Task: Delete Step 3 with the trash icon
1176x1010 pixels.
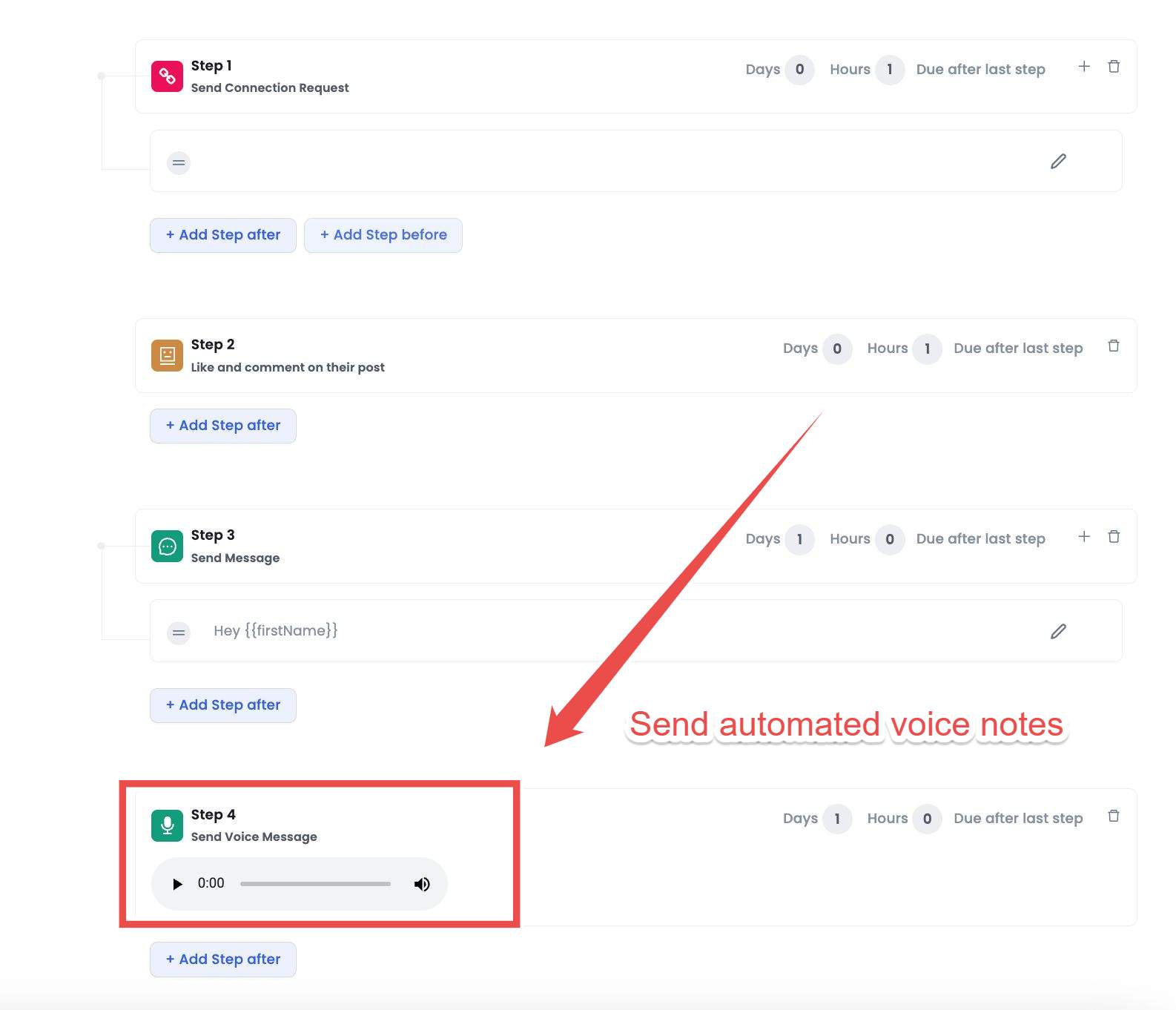Action: [x=1114, y=536]
